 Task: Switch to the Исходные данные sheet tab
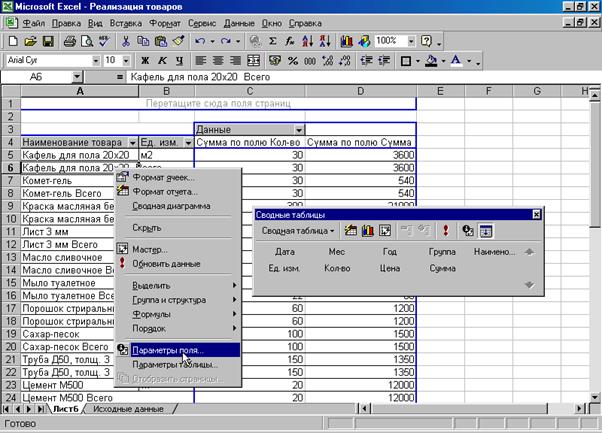point(129,409)
